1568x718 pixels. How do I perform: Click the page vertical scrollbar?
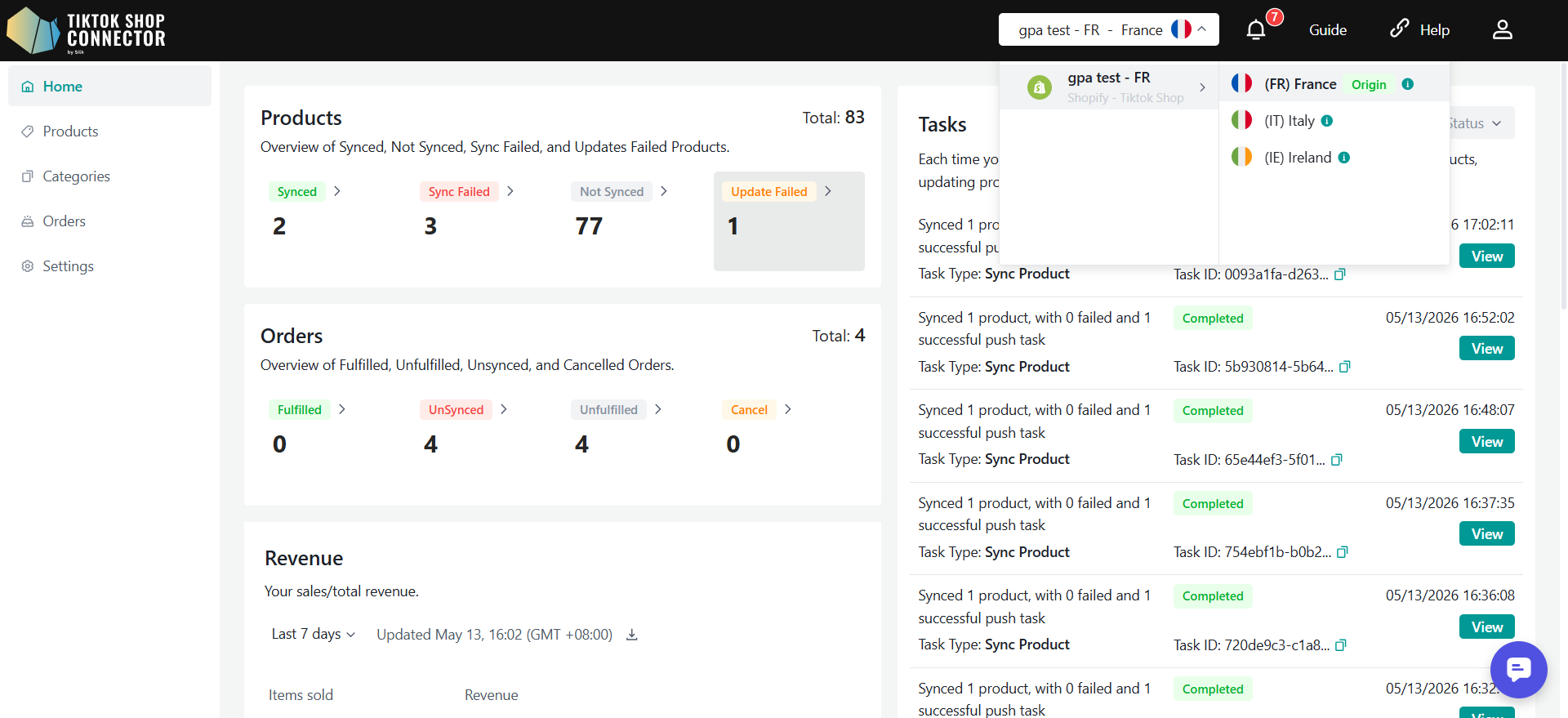[x=1563, y=188]
